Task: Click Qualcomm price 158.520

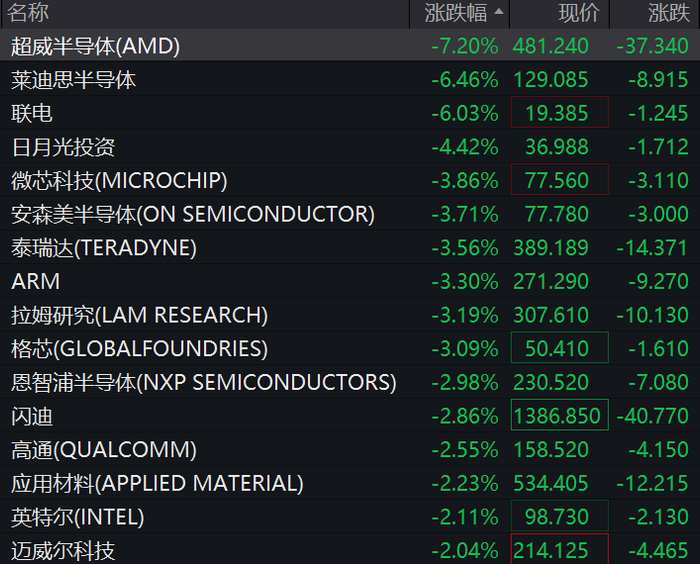Action: pos(550,449)
